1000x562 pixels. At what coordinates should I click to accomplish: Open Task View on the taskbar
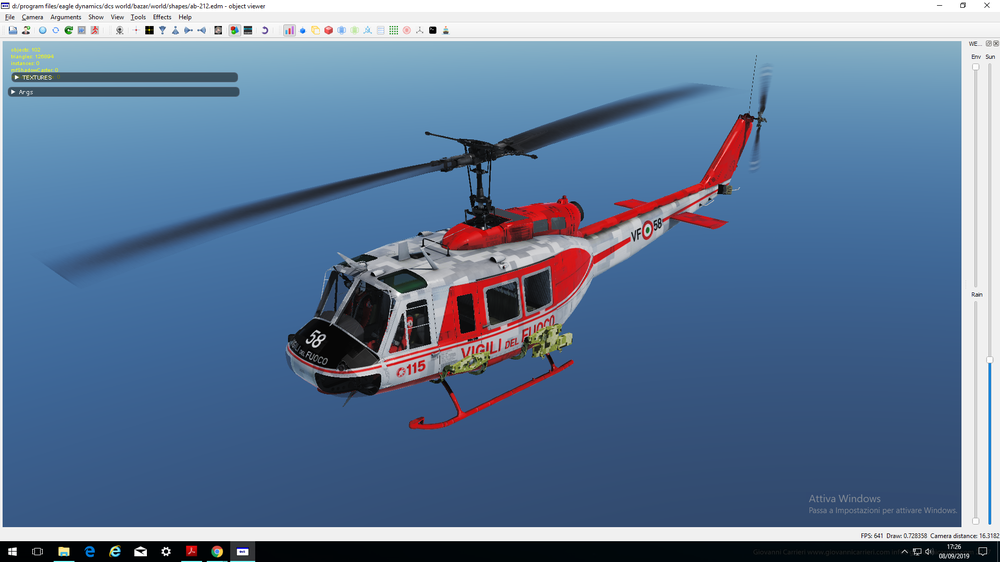[38, 552]
